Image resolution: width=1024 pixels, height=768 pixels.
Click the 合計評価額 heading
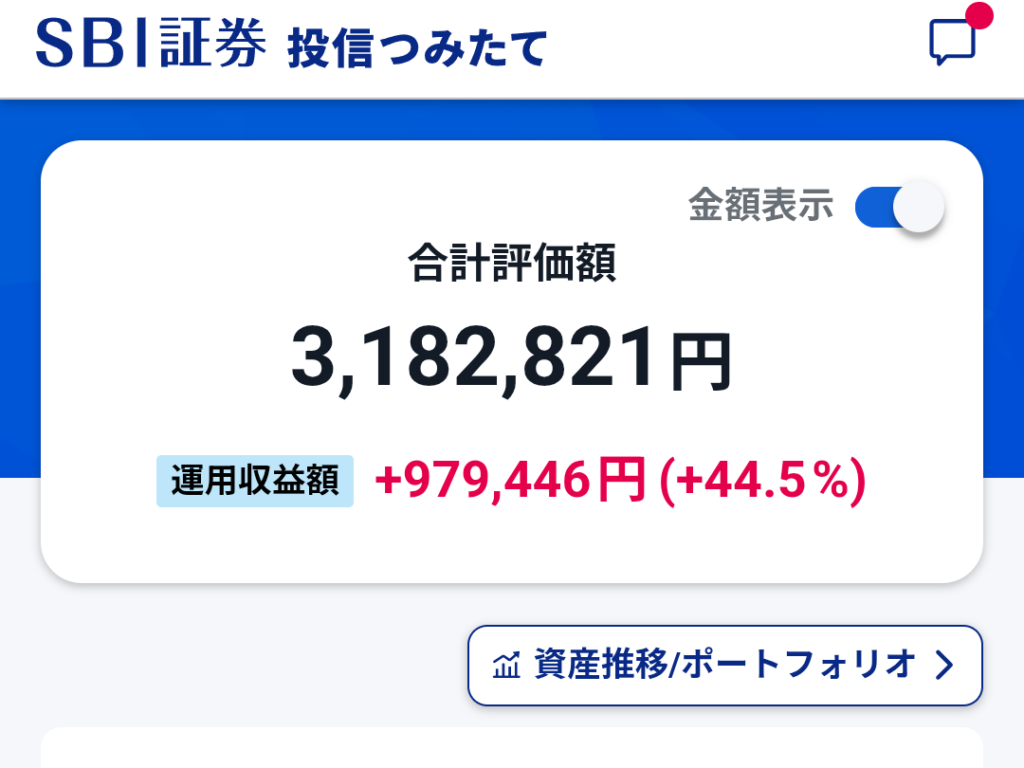click(x=511, y=265)
